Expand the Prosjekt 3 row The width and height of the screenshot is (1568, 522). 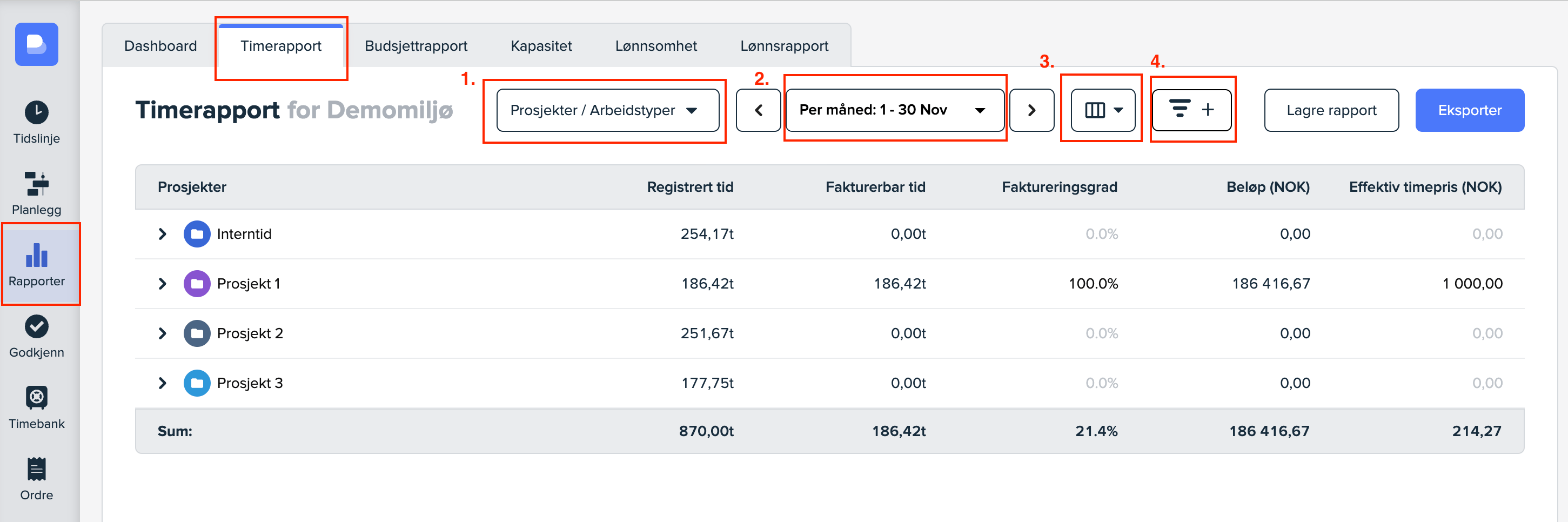pos(162,383)
